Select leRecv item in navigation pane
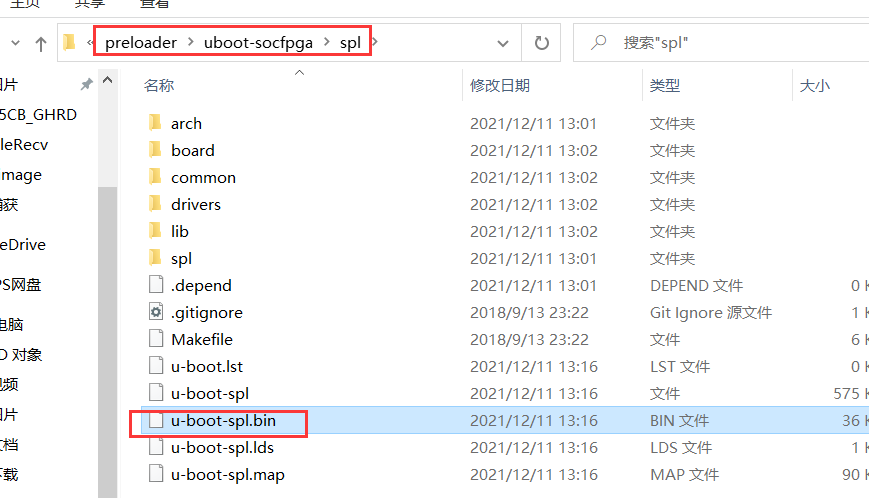The width and height of the screenshot is (869, 498). pos(24,145)
